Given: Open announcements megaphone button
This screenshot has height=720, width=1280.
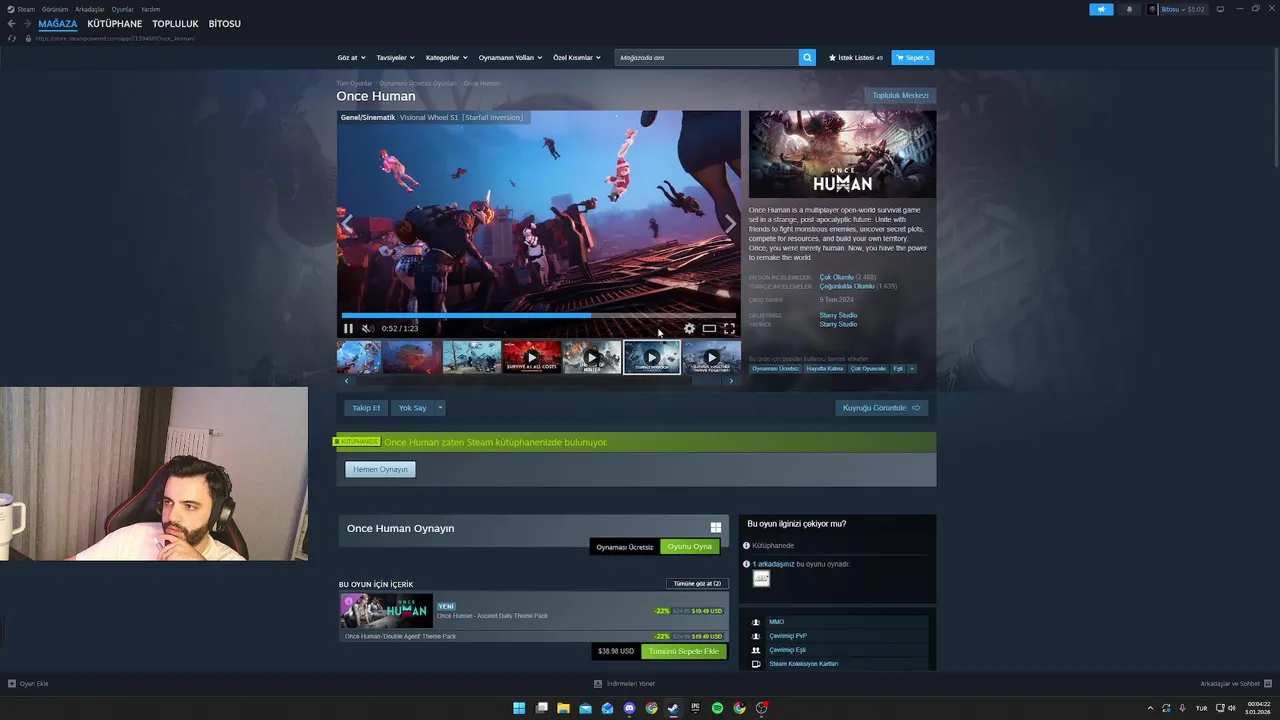Looking at the screenshot, I should coord(1101,9).
